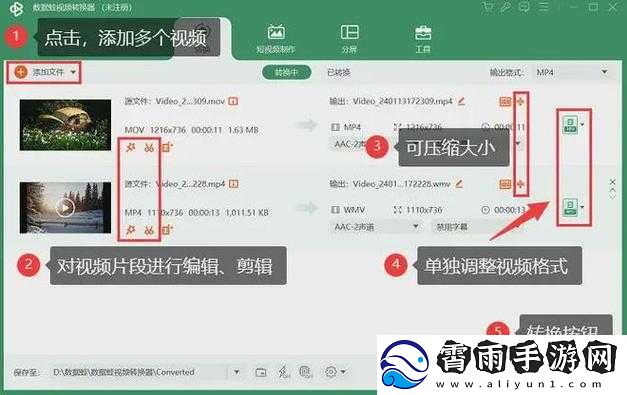Click the shopping cart icon in title bar
The height and width of the screenshot is (395, 627).
[x=487, y=7]
